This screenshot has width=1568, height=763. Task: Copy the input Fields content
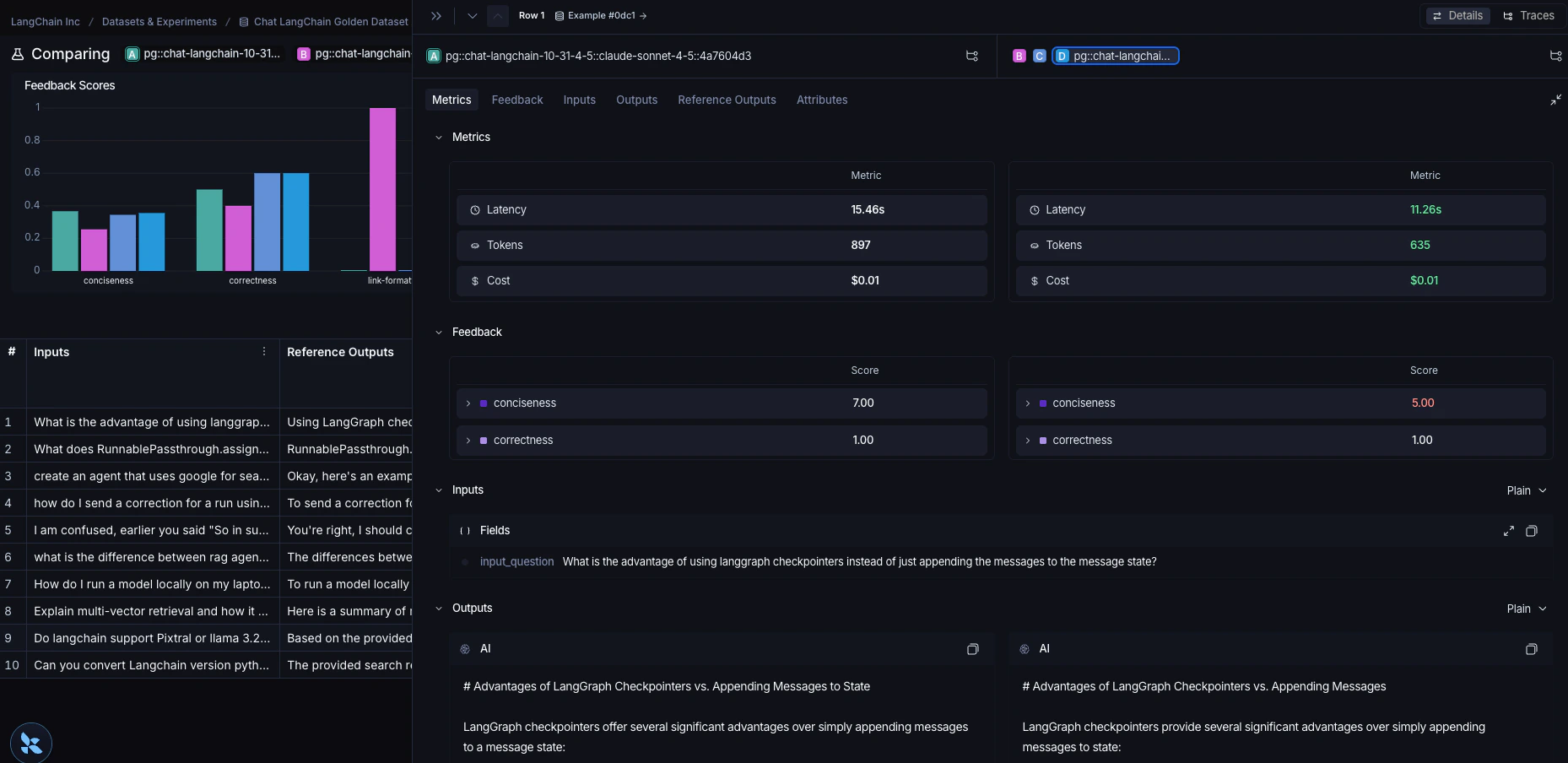[x=1533, y=532]
